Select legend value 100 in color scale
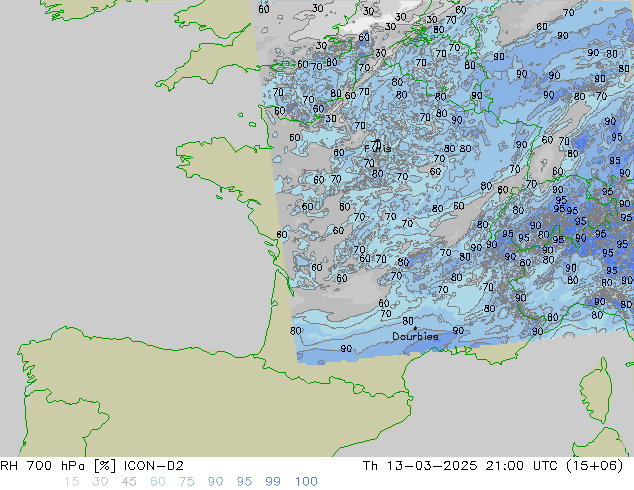The height and width of the screenshot is (490, 634). (306, 482)
